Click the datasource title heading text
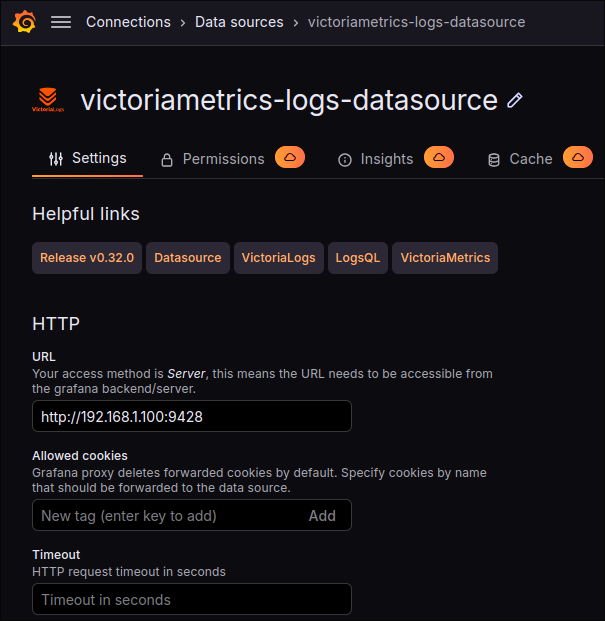This screenshot has width=605, height=621. (289, 100)
